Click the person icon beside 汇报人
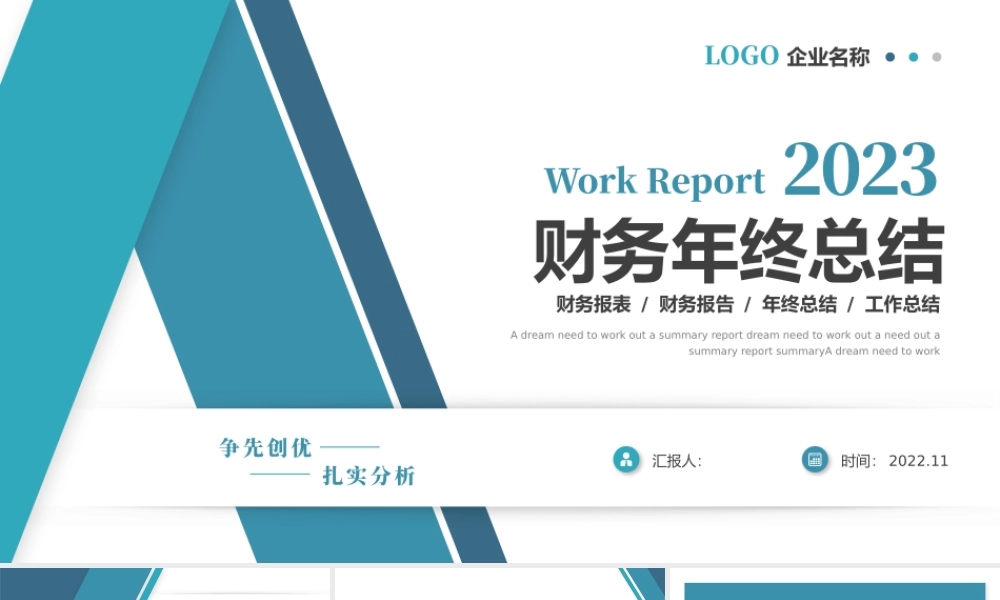The height and width of the screenshot is (600, 1000). (626, 460)
